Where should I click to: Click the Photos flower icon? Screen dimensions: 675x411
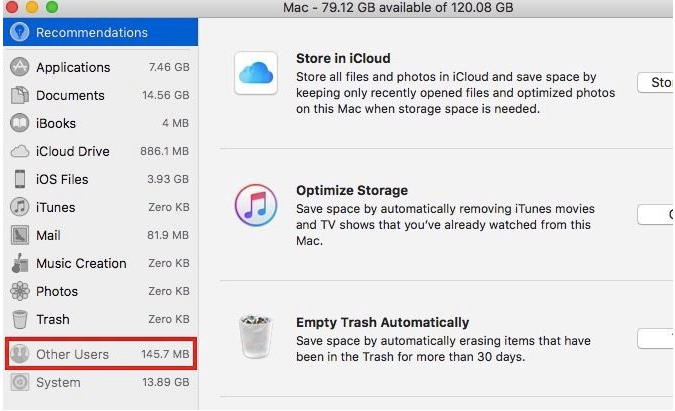pyautogui.click(x=20, y=291)
